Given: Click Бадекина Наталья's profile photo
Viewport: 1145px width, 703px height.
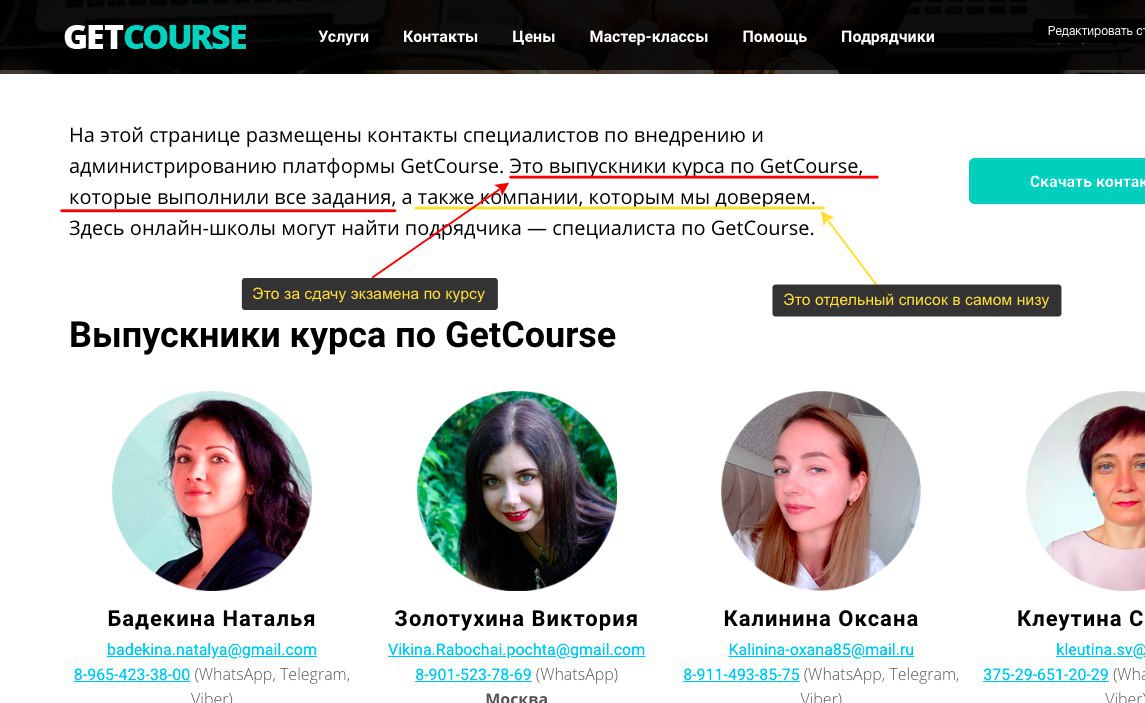Looking at the screenshot, I should [212, 491].
